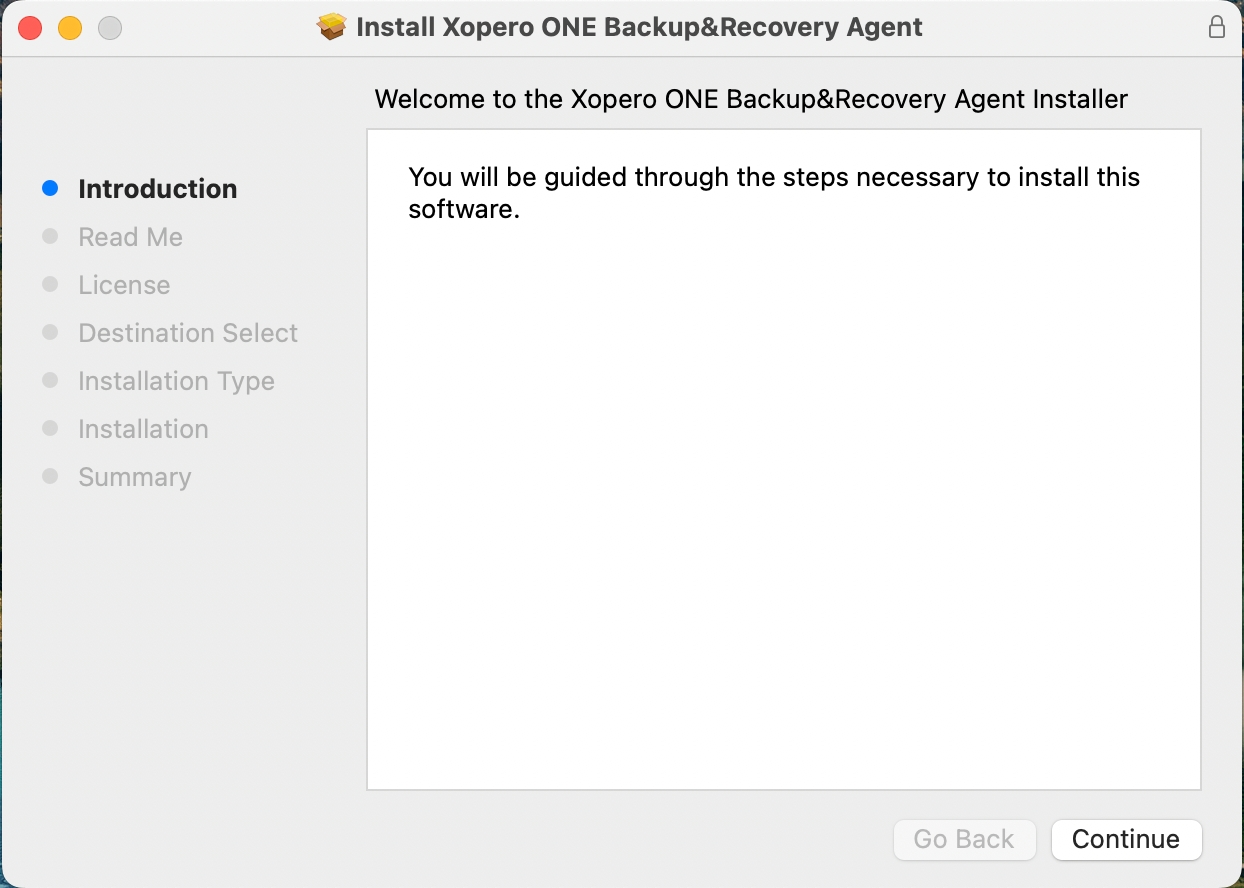
Task: Click the Read Me step bullet
Action: pos(50,235)
